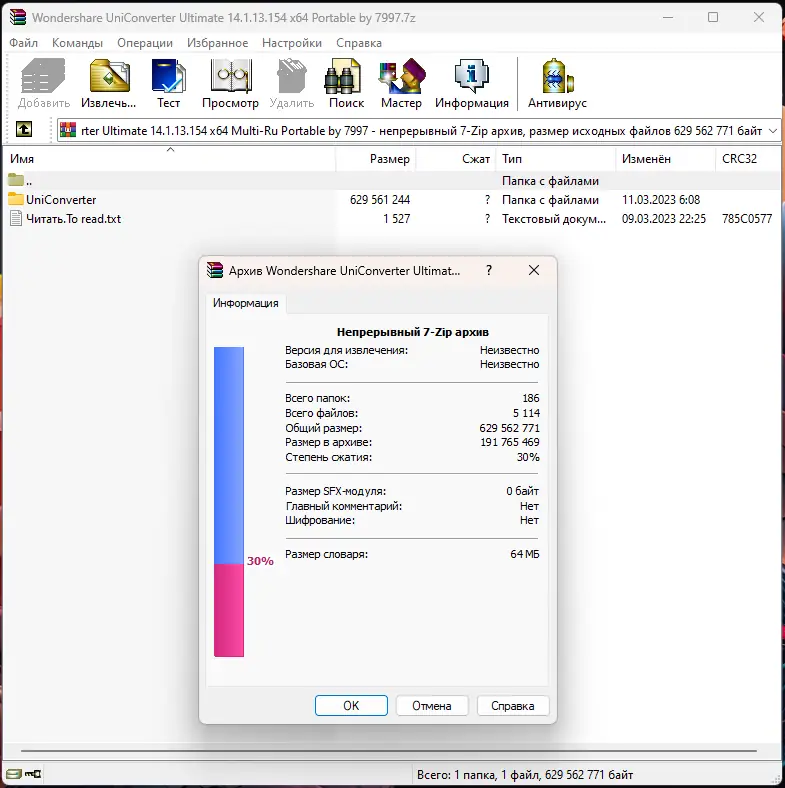Sort by the CRC32 column header
Image resolution: width=785 pixels, height=788 pixels.
pyautogui.click(x=748, y=159)
